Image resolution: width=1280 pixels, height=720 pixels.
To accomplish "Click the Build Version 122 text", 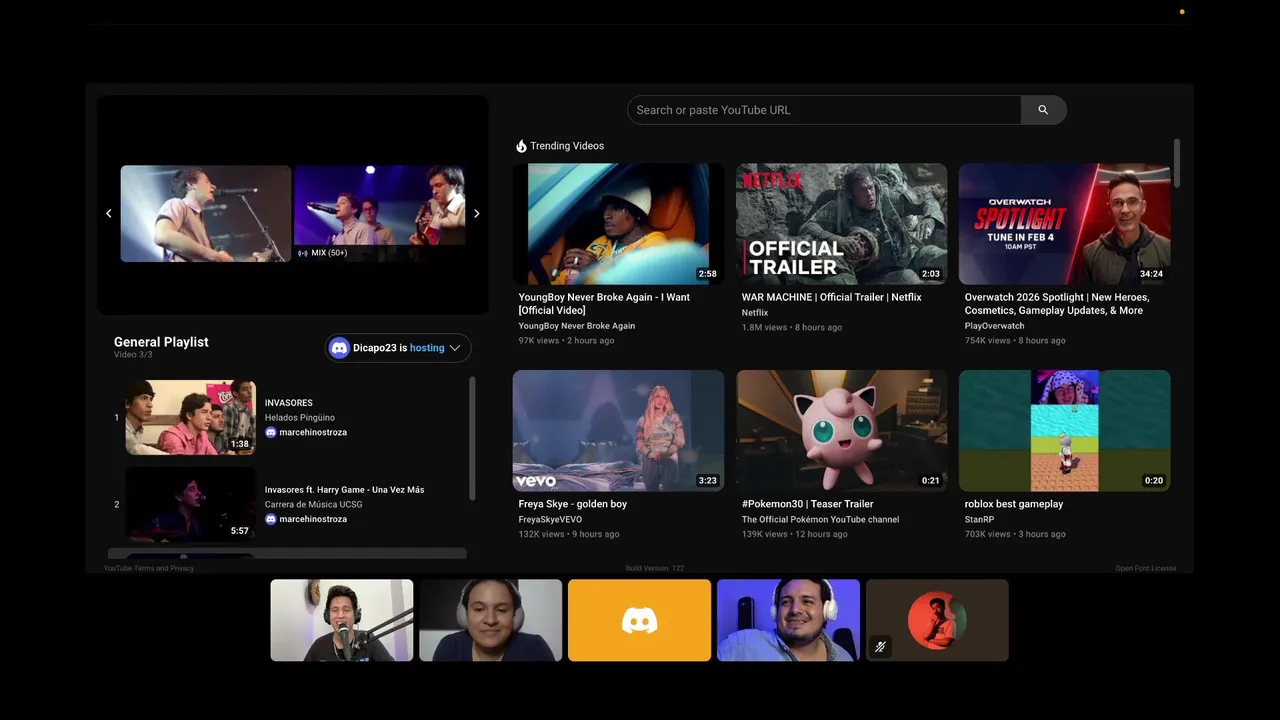I will click(655, 568).
